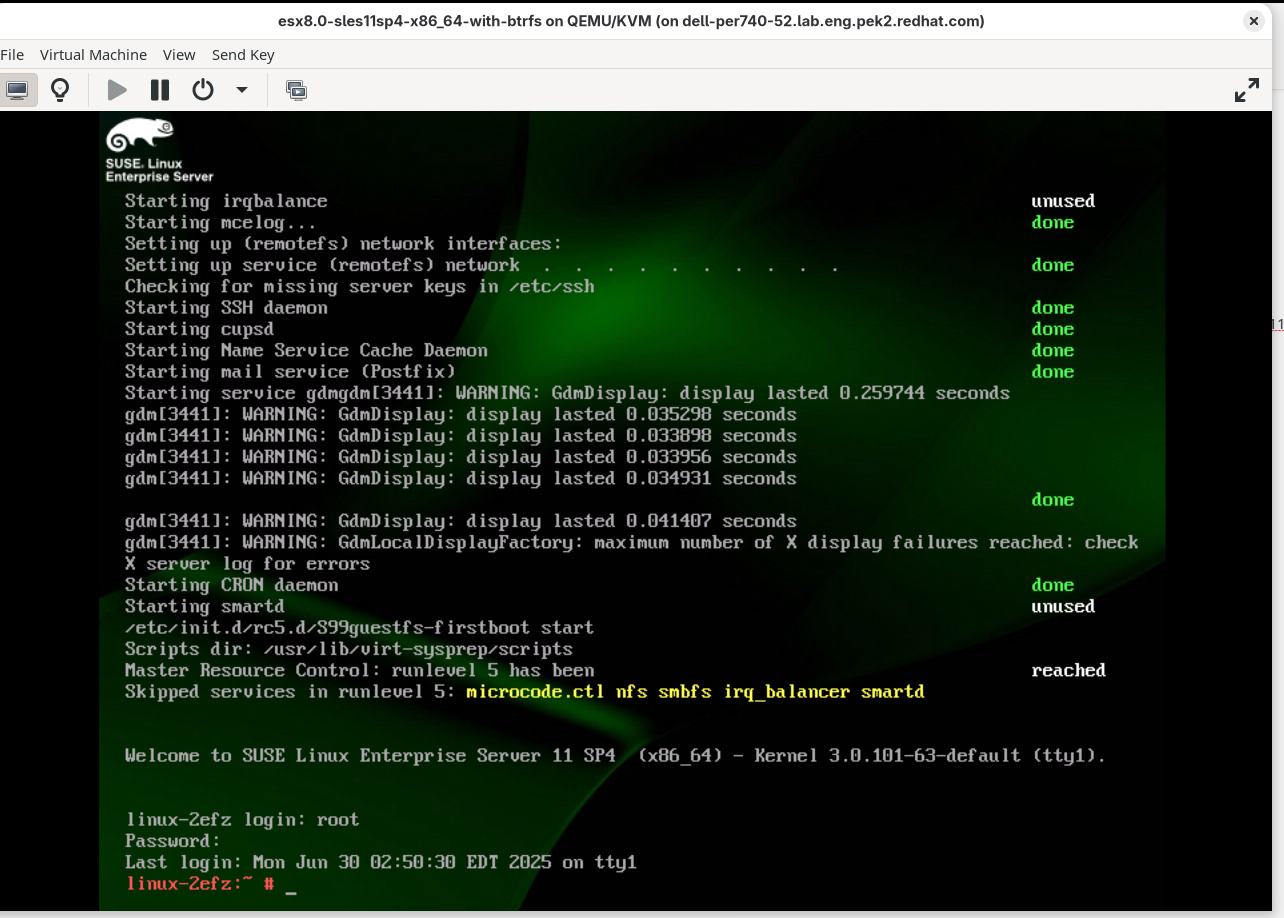
Task: Click 'reached' status for runlevel 5
Action: click(1068, 671)
